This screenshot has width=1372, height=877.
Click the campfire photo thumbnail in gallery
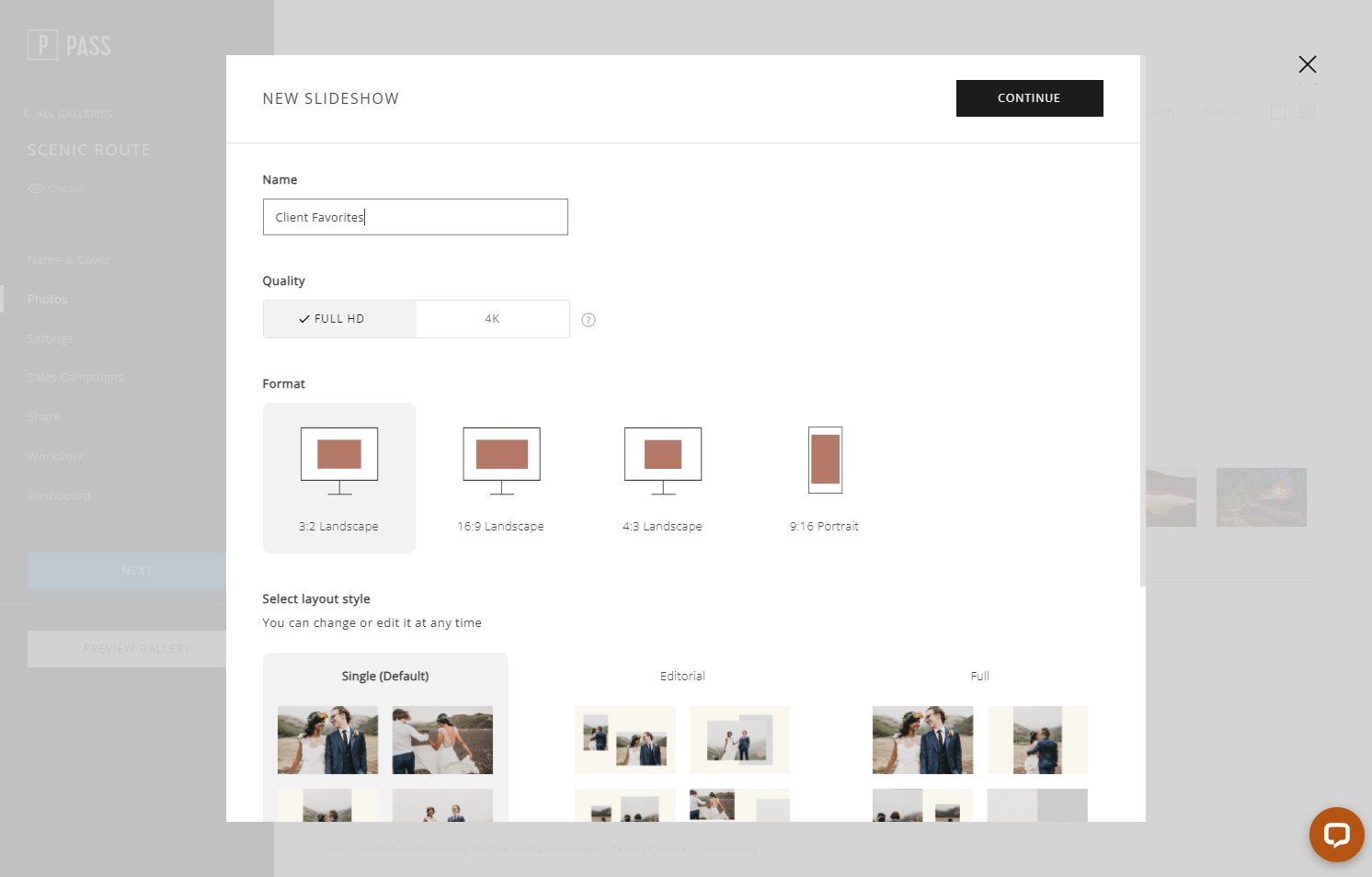1262,497
